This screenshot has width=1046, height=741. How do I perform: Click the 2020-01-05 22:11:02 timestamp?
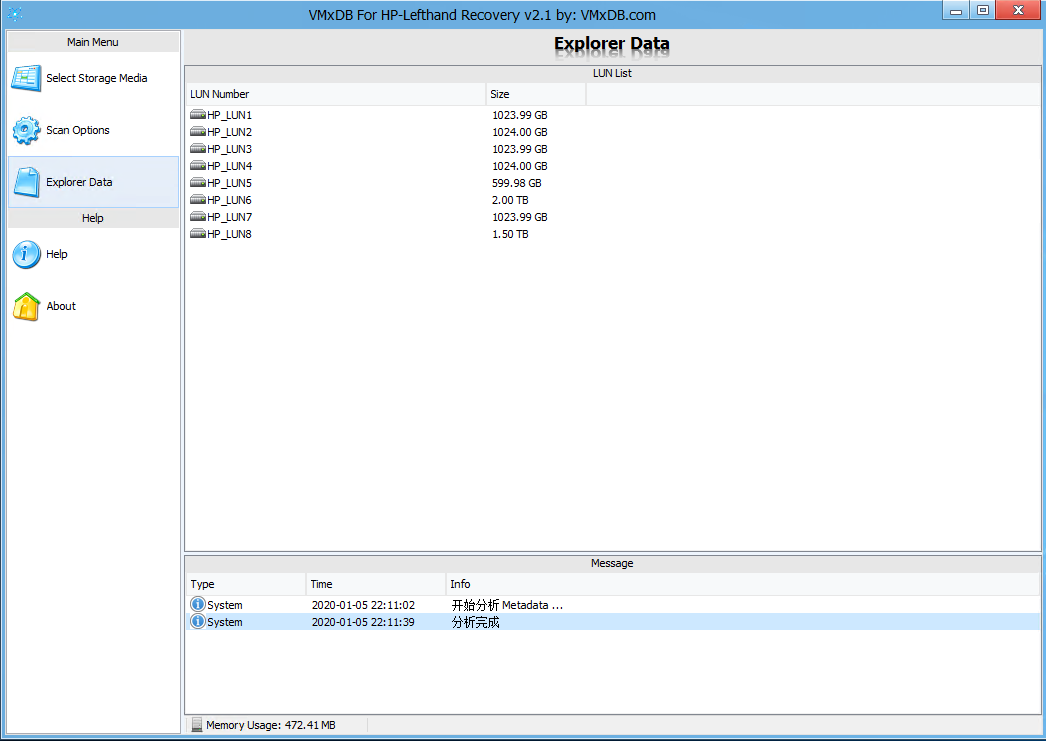(364, 605)
